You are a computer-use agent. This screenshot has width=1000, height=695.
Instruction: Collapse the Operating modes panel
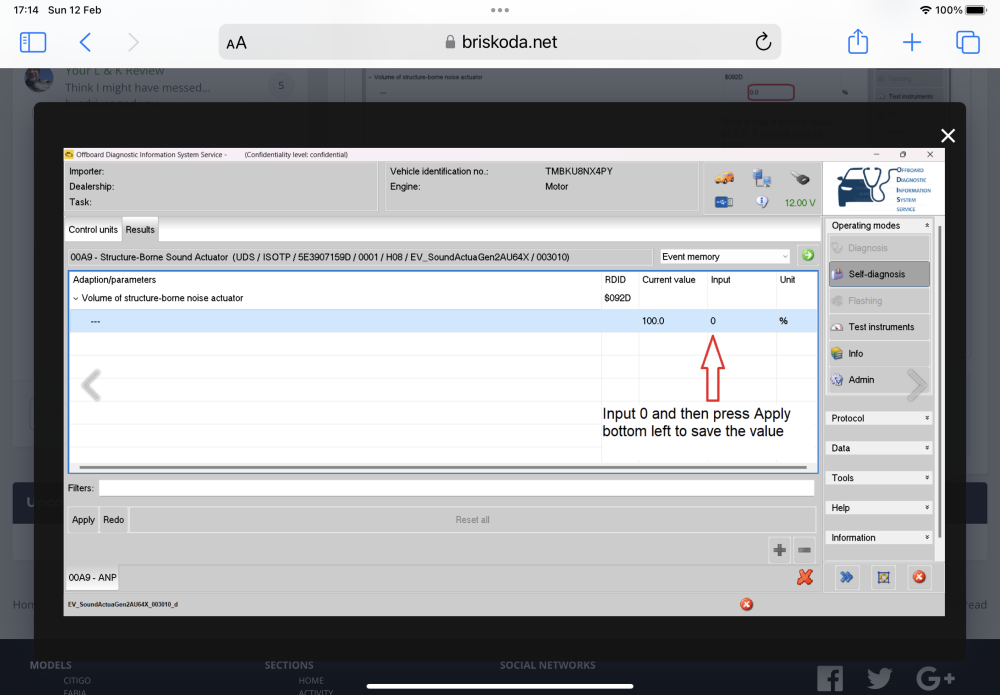tap(927, 226)
